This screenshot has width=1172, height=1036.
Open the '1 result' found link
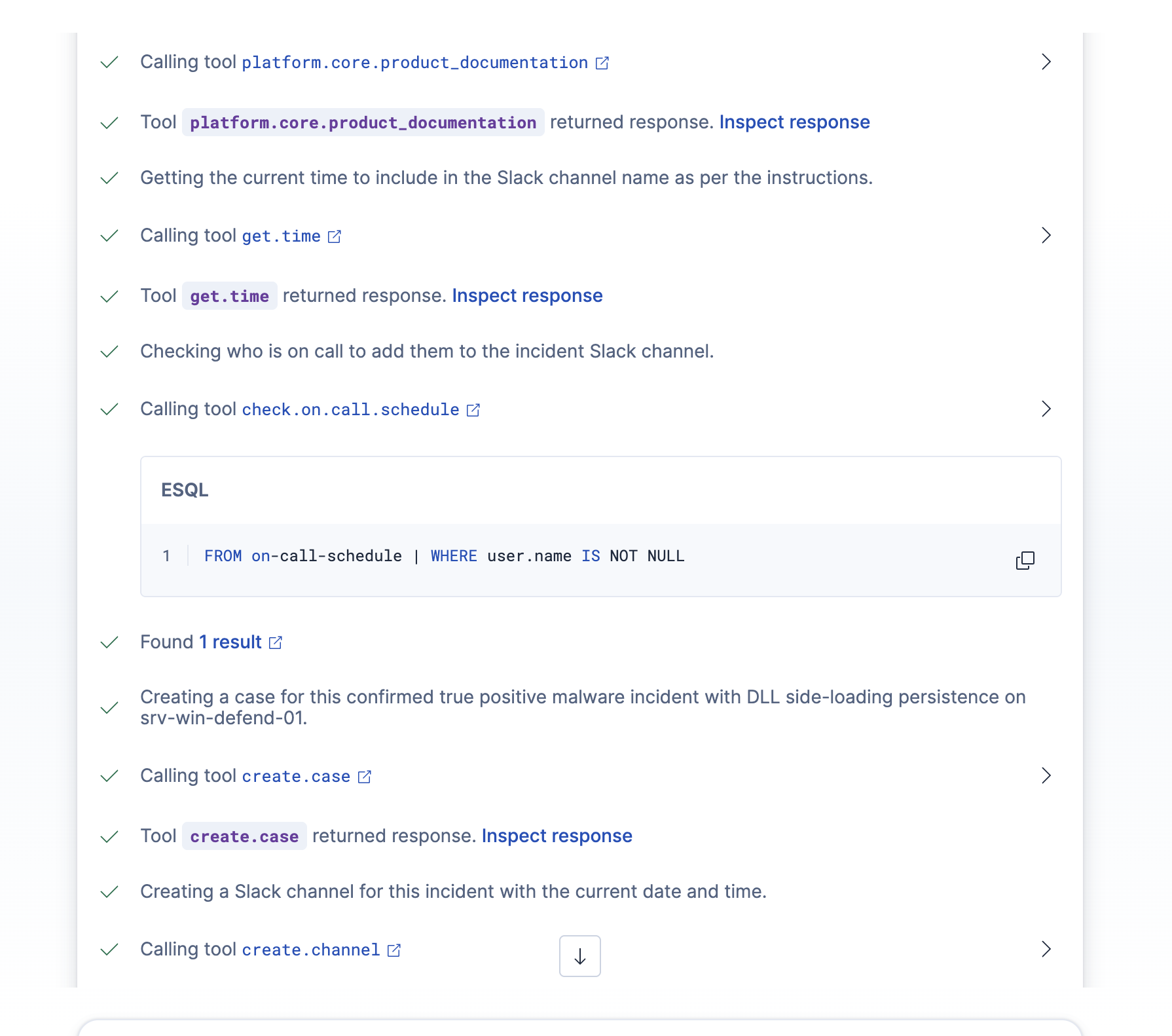(230, 642)
